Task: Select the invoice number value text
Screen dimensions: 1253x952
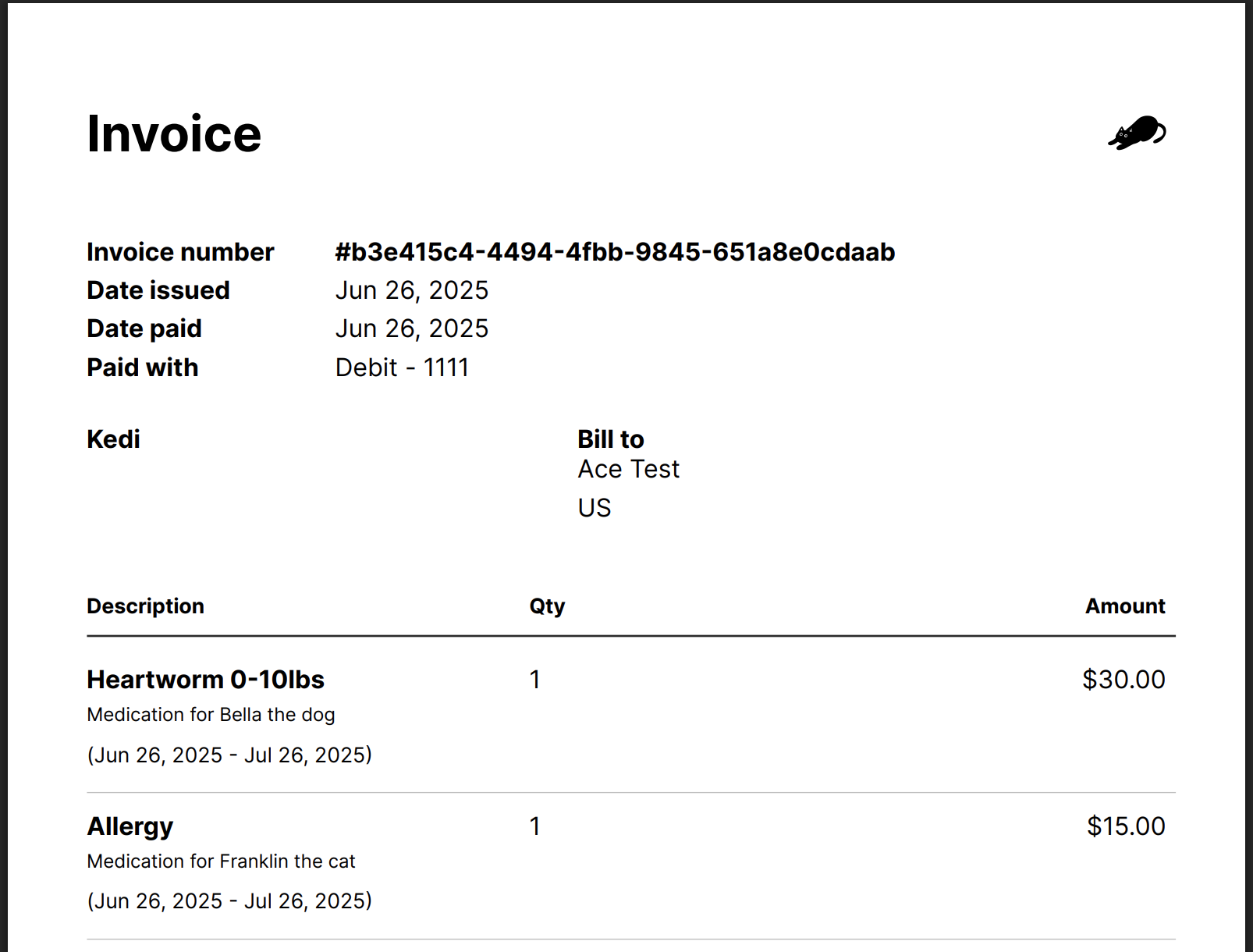Action: (615, 252)
